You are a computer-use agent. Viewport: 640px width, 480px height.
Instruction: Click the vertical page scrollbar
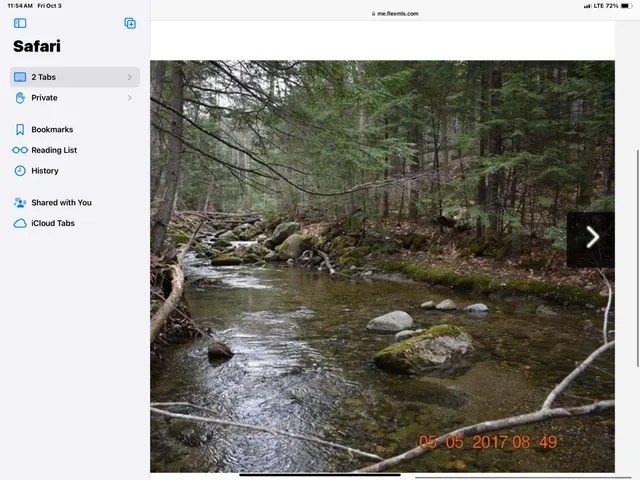(x=638, y=258)
